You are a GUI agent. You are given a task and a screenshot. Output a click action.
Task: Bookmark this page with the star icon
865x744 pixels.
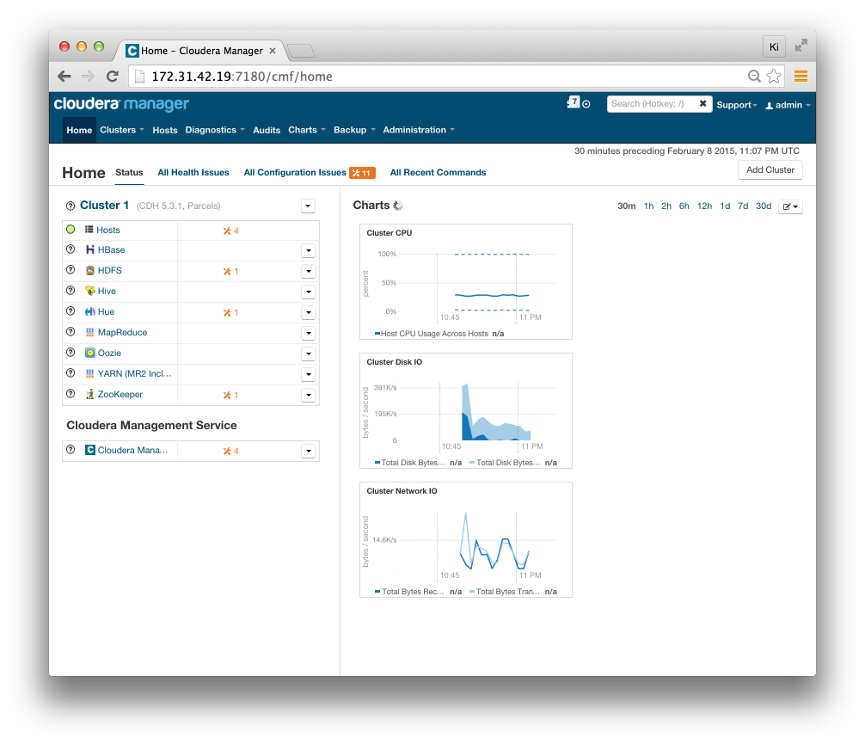774,76
